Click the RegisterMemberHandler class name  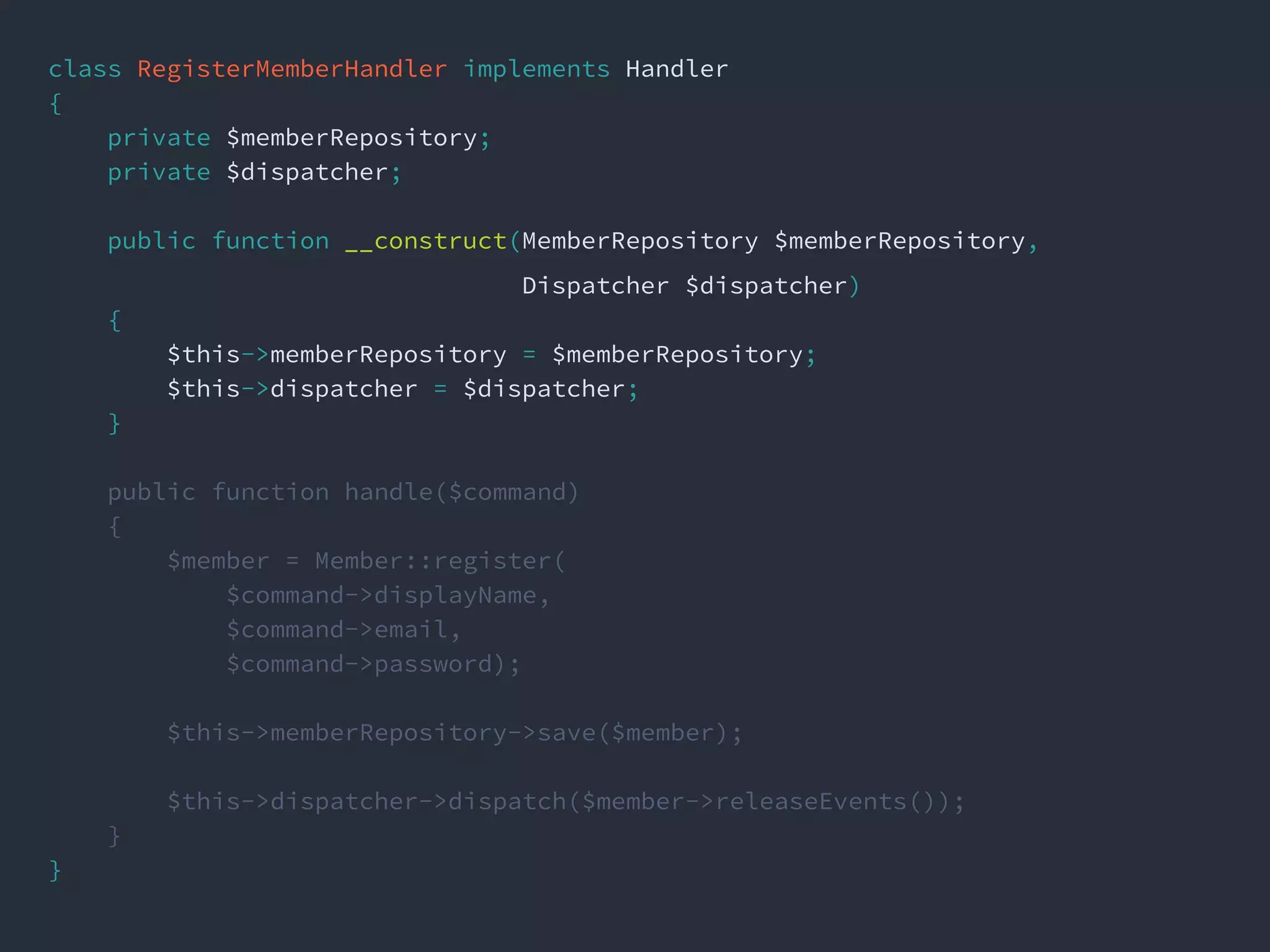point(291,69)
